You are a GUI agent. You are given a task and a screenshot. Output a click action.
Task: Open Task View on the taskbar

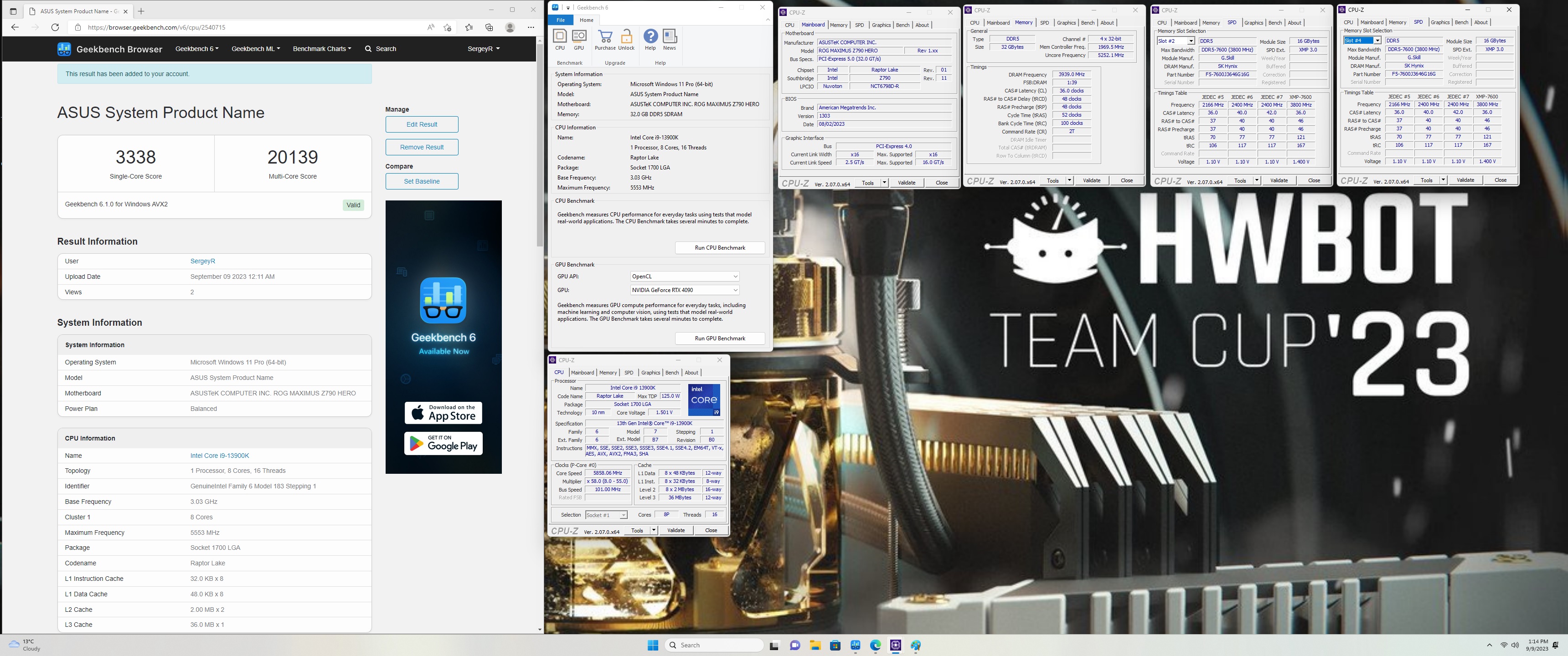(774, 645)
